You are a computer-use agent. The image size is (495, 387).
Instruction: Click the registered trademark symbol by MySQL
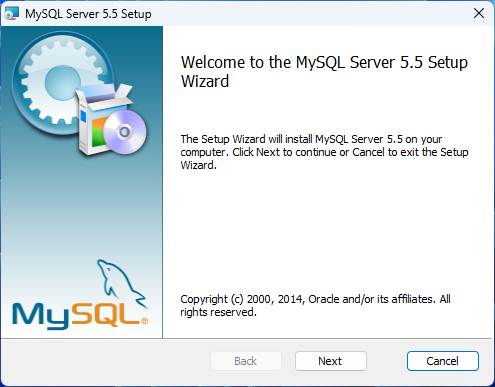144,321
